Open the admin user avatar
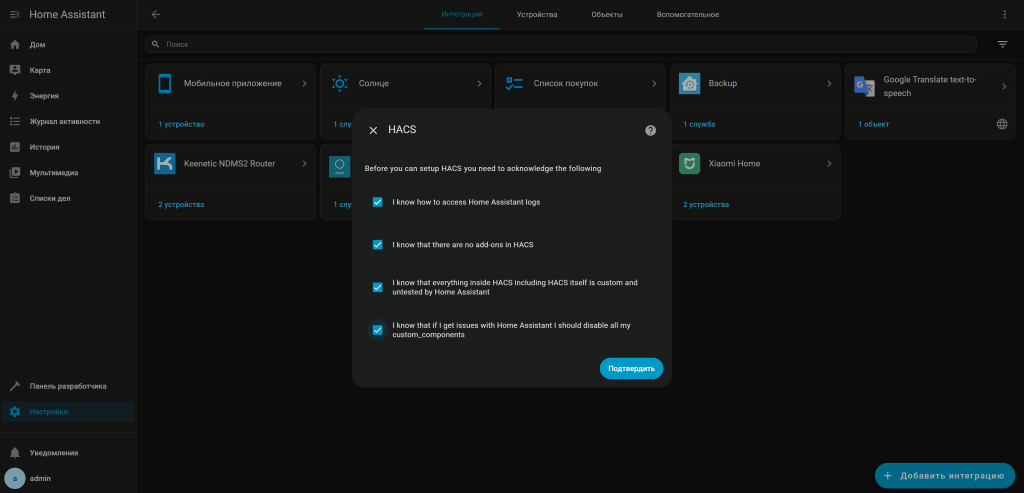 click(15, 479)
